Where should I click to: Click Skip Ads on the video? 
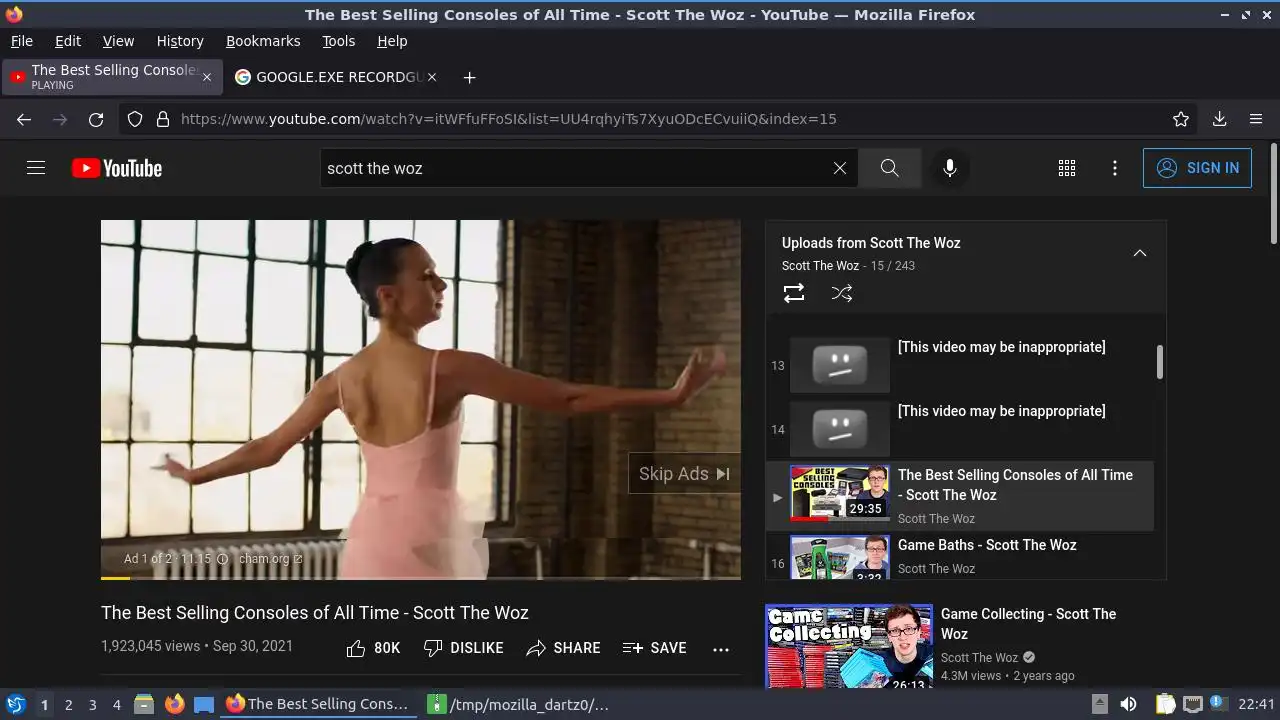coord(684,474)
